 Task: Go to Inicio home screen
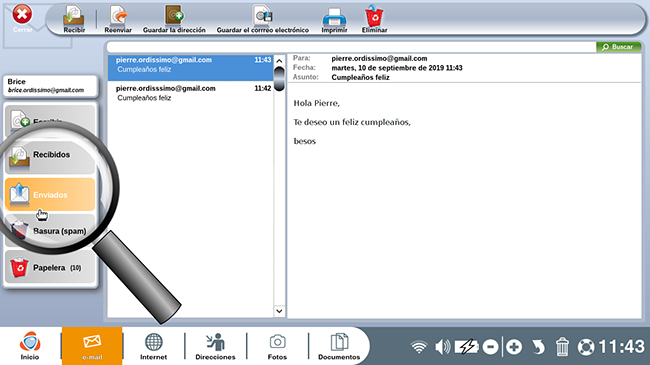pos(30,346)
